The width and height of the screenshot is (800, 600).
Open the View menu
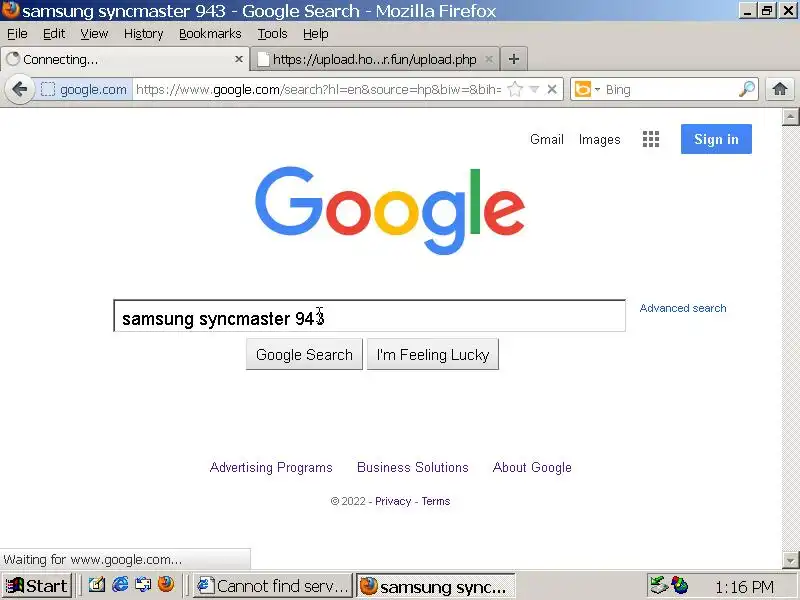coord(94,34)
